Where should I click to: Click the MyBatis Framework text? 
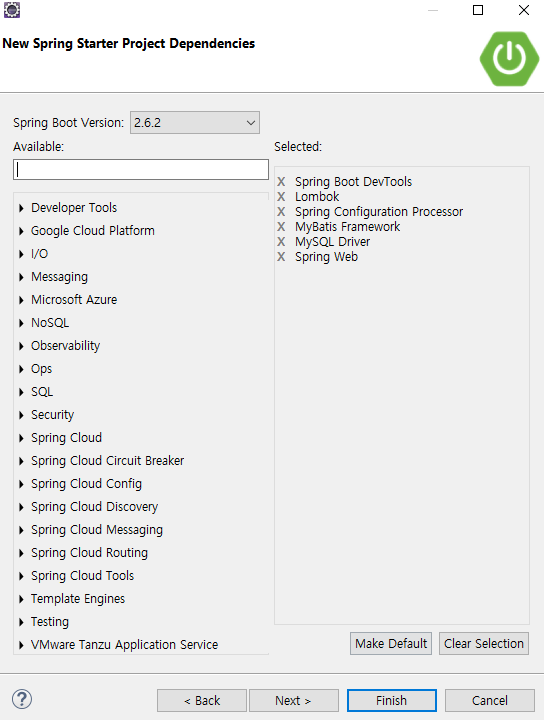[x=348, y=227]
